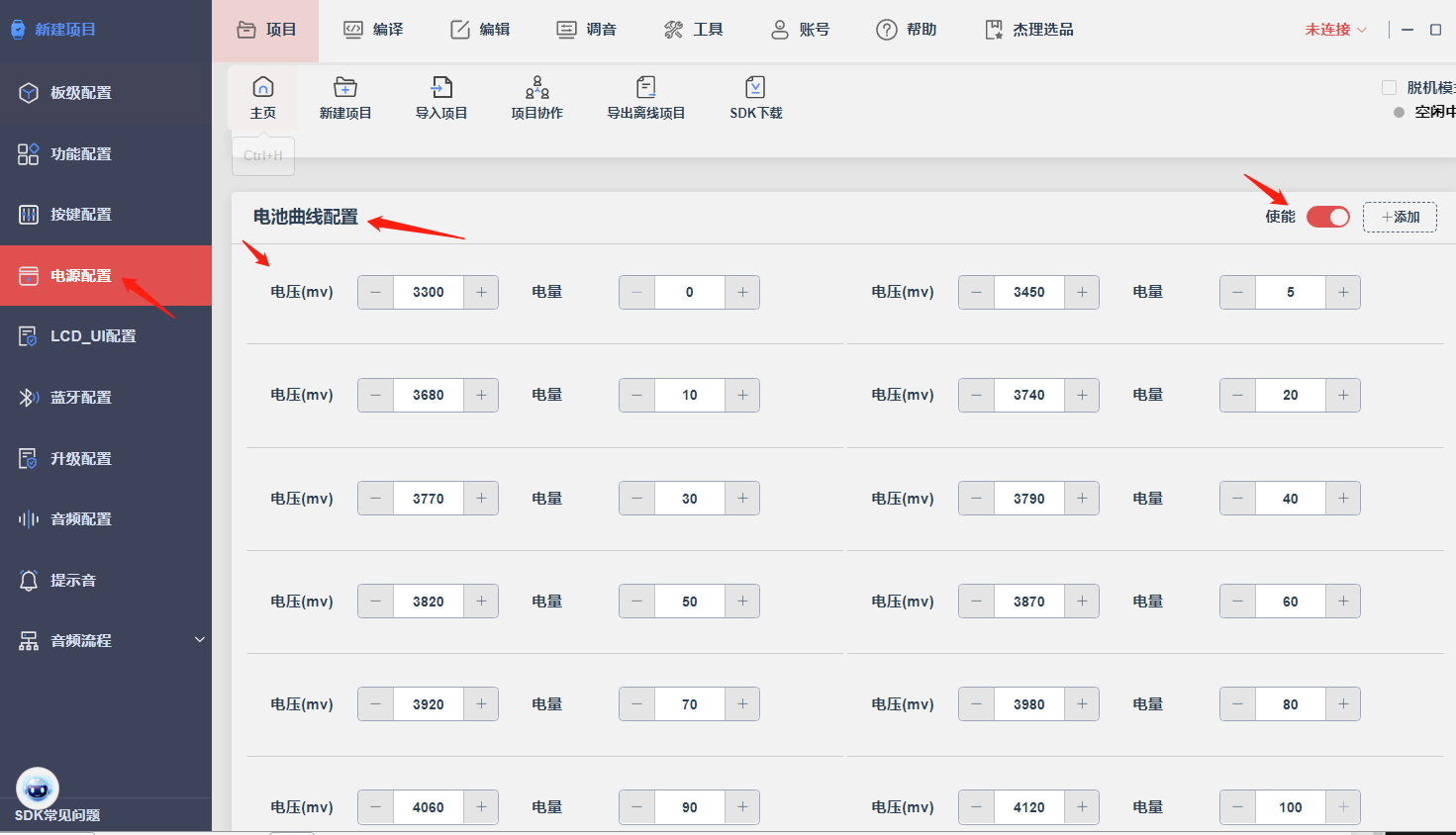The width and height of the screenshot is (1456, 835).
Task: Increase the battery level 10 value
Action: tap(742, 395)
